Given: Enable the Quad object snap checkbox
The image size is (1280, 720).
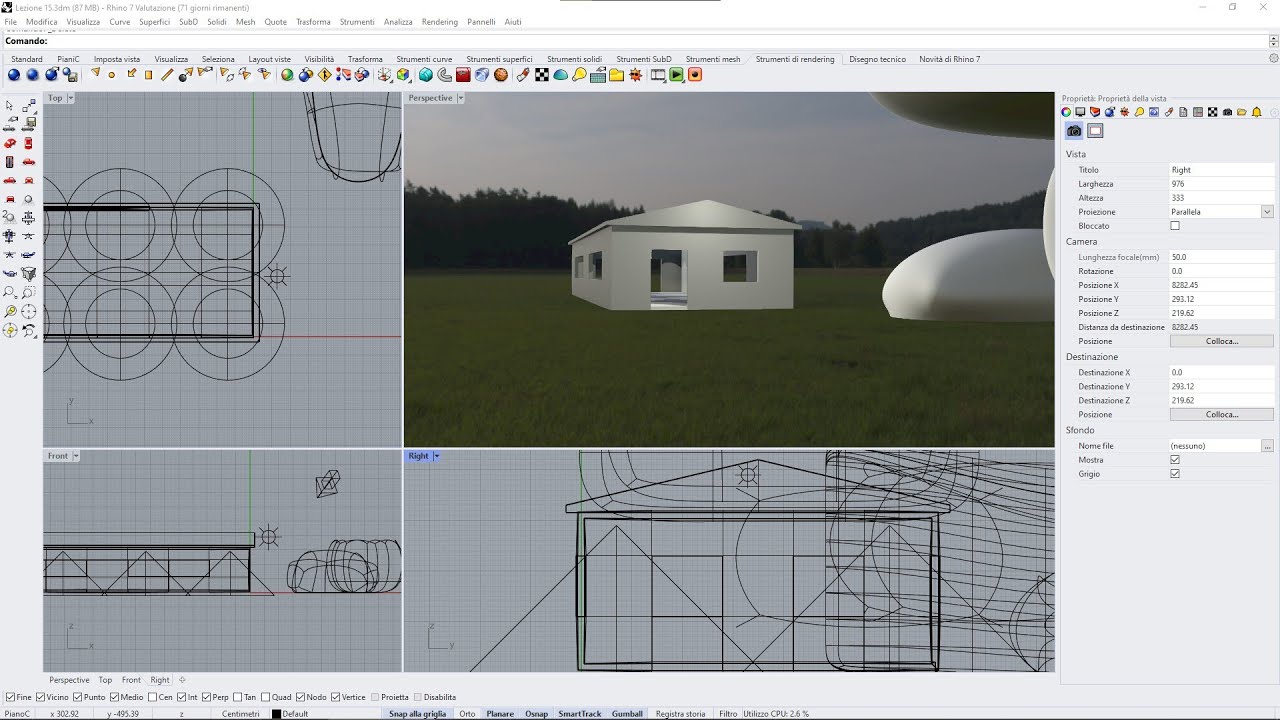Looking at the screenshot, I should pyautogui.click(x=265, y=697).
